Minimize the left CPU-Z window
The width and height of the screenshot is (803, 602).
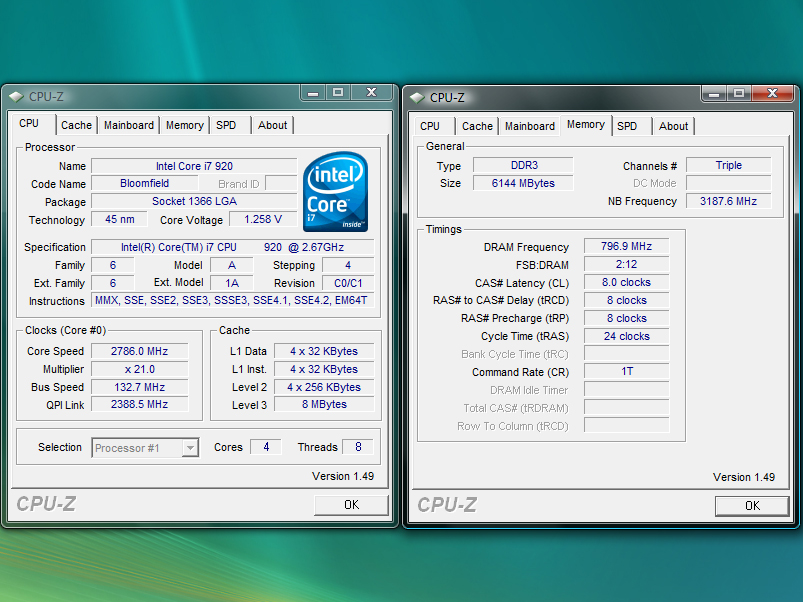313,93
